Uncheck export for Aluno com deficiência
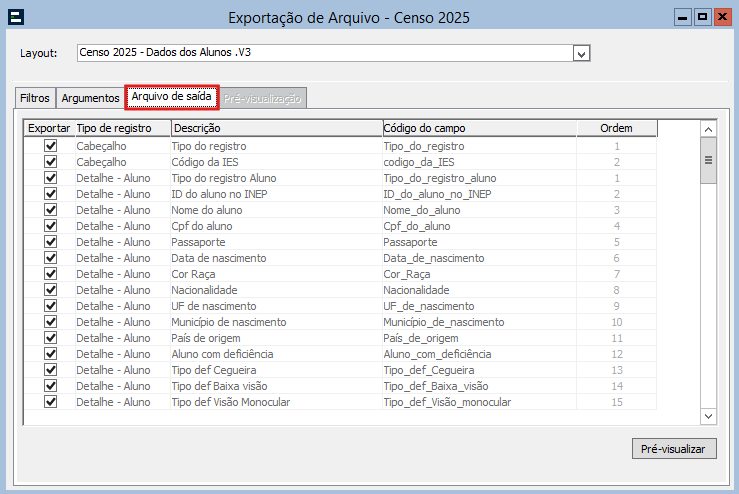The image size is (739, 494). pyautogui.click(x=50, y=354)
